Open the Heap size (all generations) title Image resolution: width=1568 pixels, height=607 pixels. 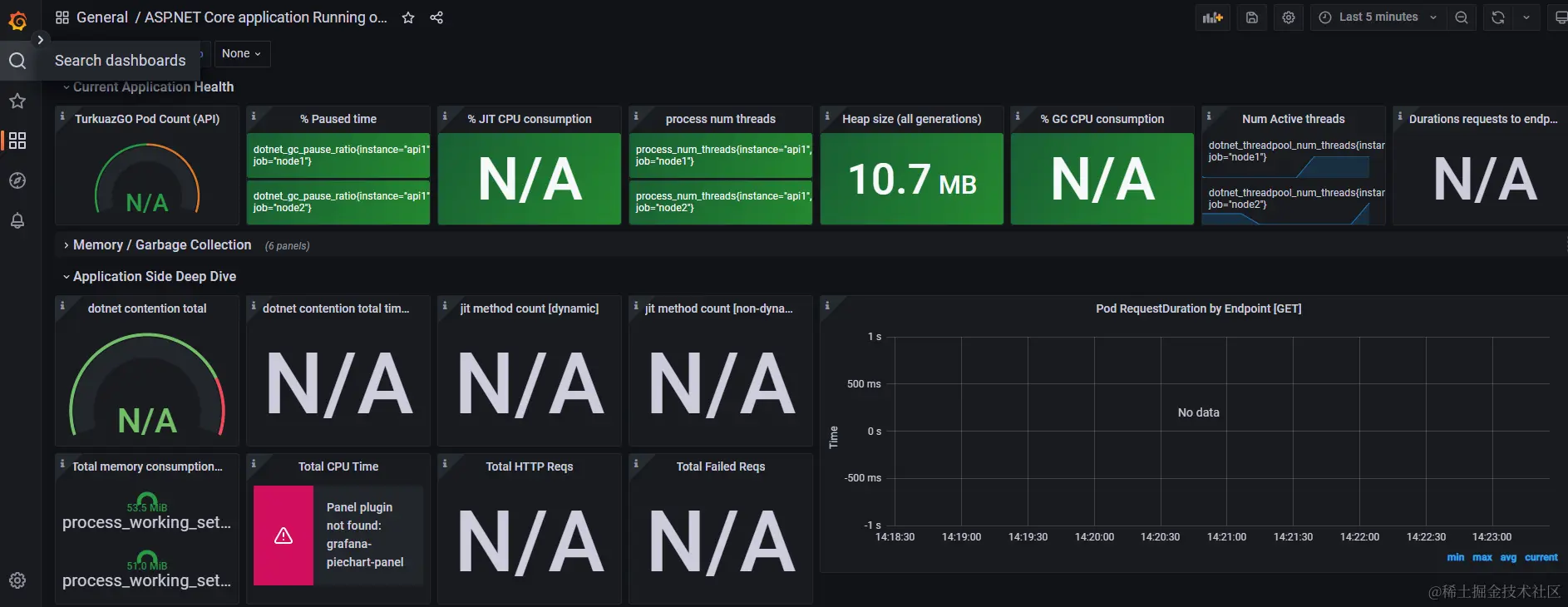click(x=912, y=119)
